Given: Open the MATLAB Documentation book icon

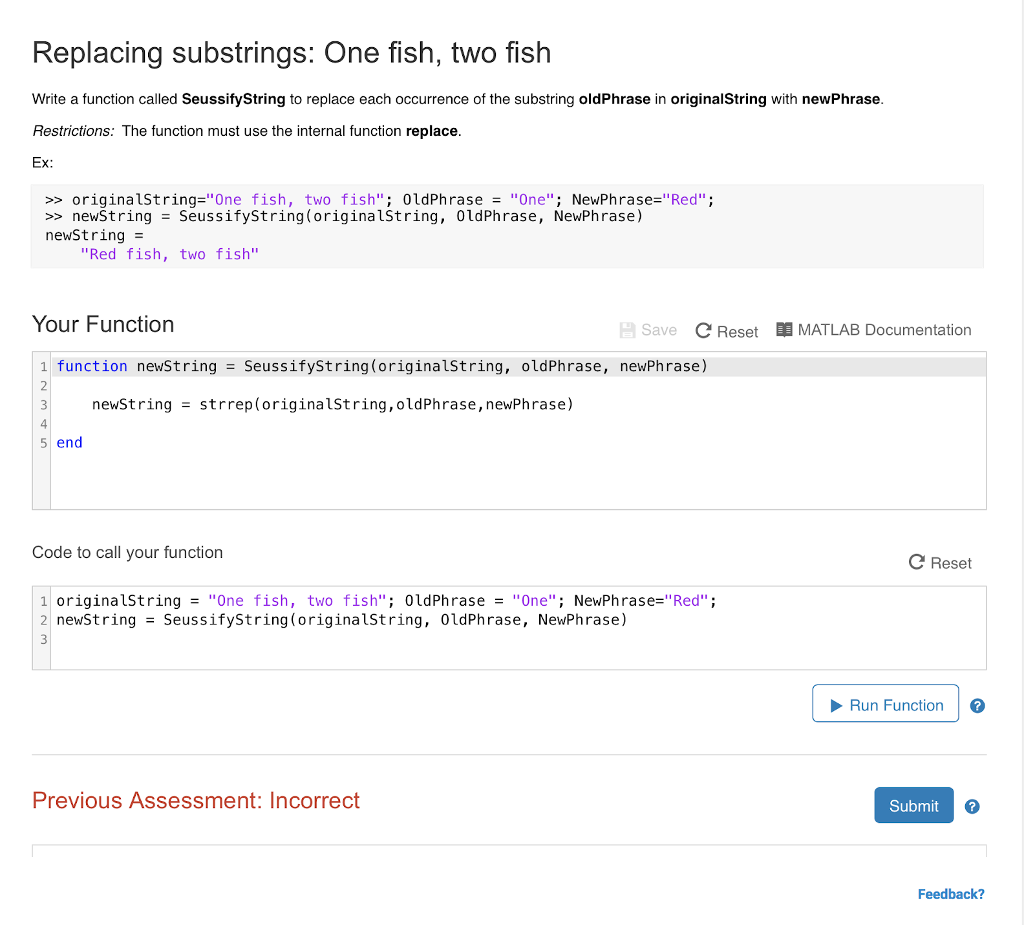Looking at the screenshot, I should tap(785, 330).
